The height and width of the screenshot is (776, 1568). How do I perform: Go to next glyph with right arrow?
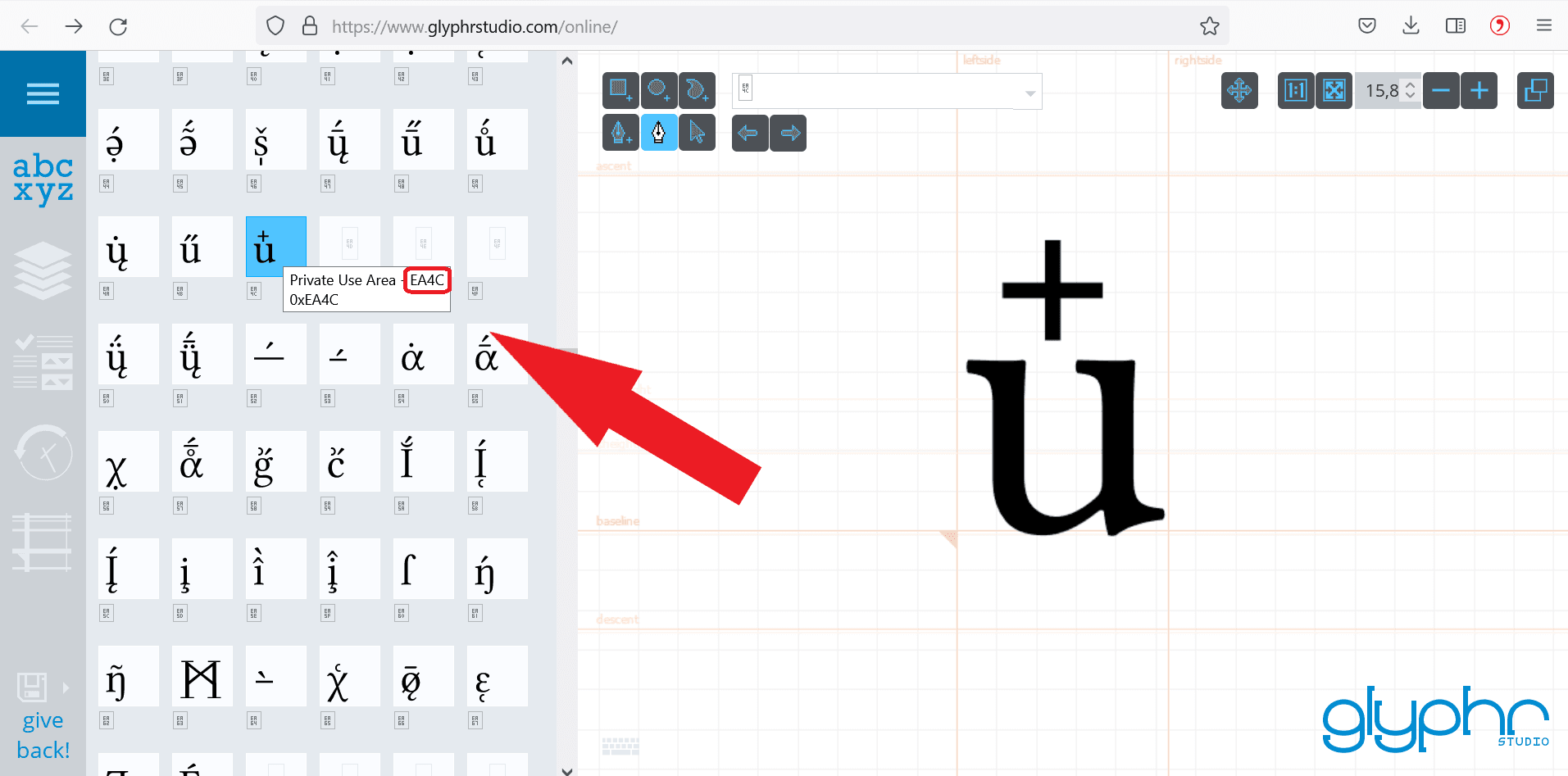point(789,133)
